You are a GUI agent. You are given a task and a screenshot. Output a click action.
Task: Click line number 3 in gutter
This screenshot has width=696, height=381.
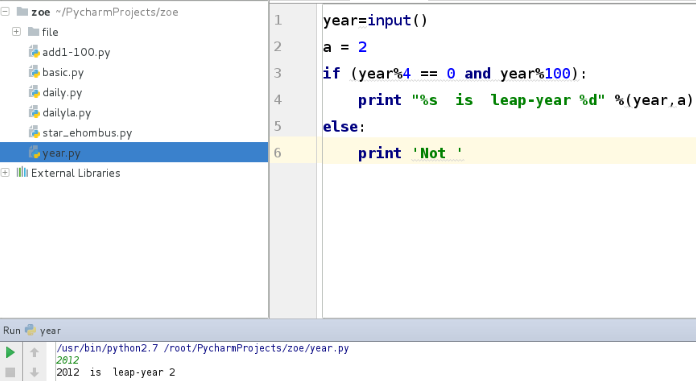tap(278, 73)
